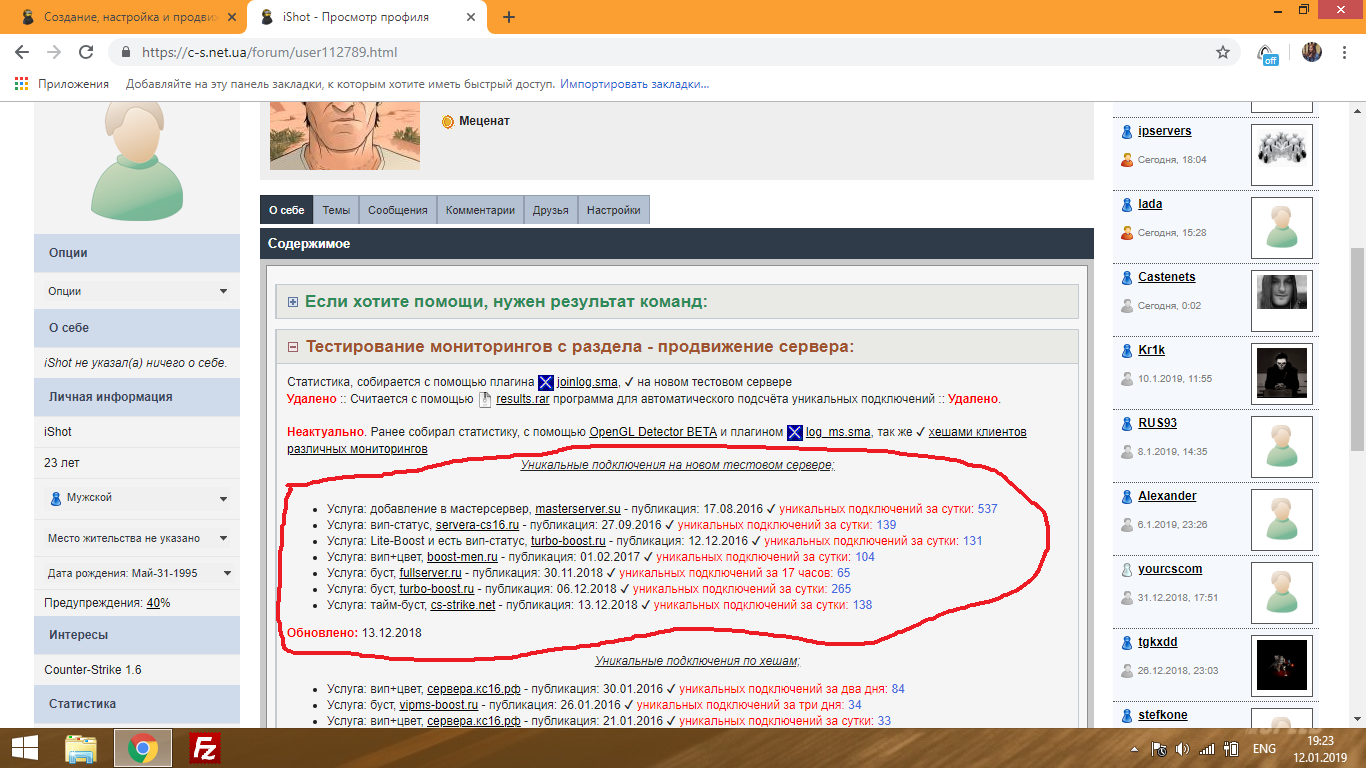Open File Explorer from taskbar
1366x768 pixels.
pyautogui.click(x=81, y=748)
